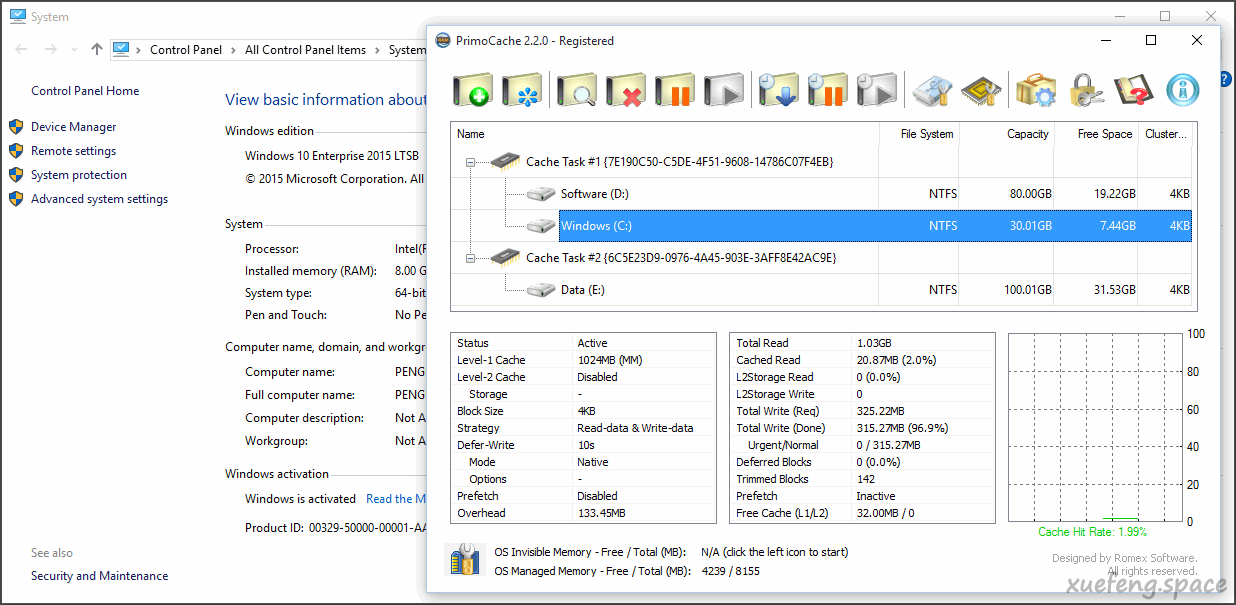1236x605 pixels.
Task: Open Device Manager link
Action: pyautogui.click(x=73, y=127)
